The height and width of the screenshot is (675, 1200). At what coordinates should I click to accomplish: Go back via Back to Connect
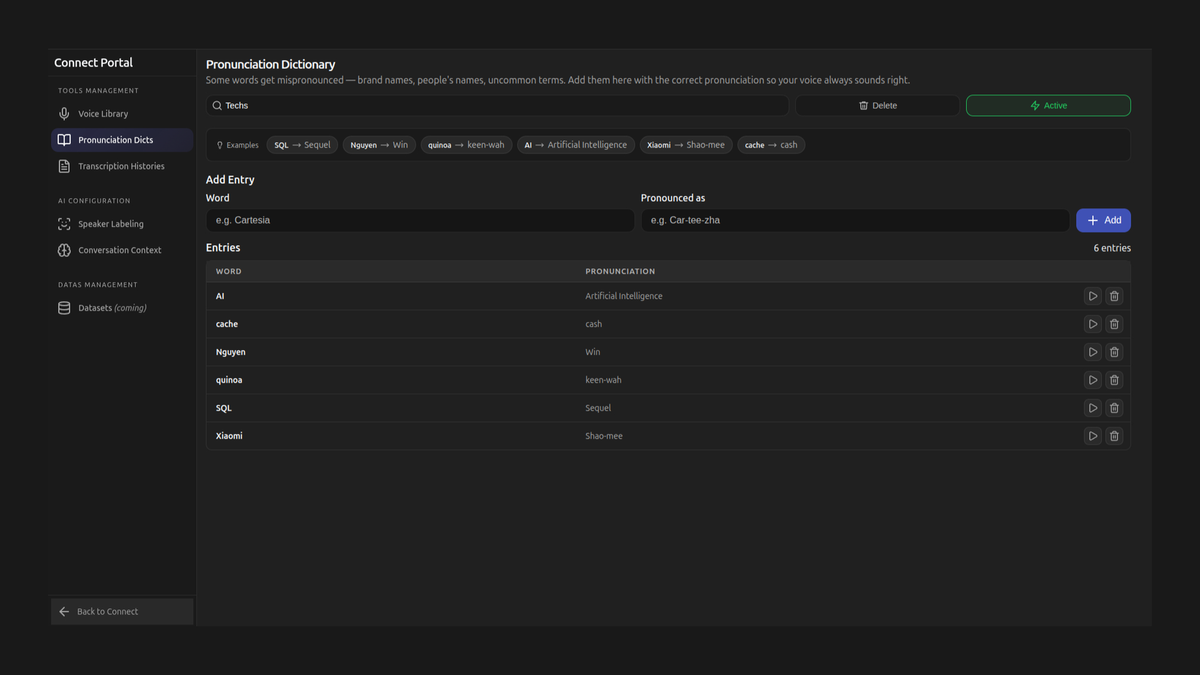pyautogui.click(x=122, y=611)
